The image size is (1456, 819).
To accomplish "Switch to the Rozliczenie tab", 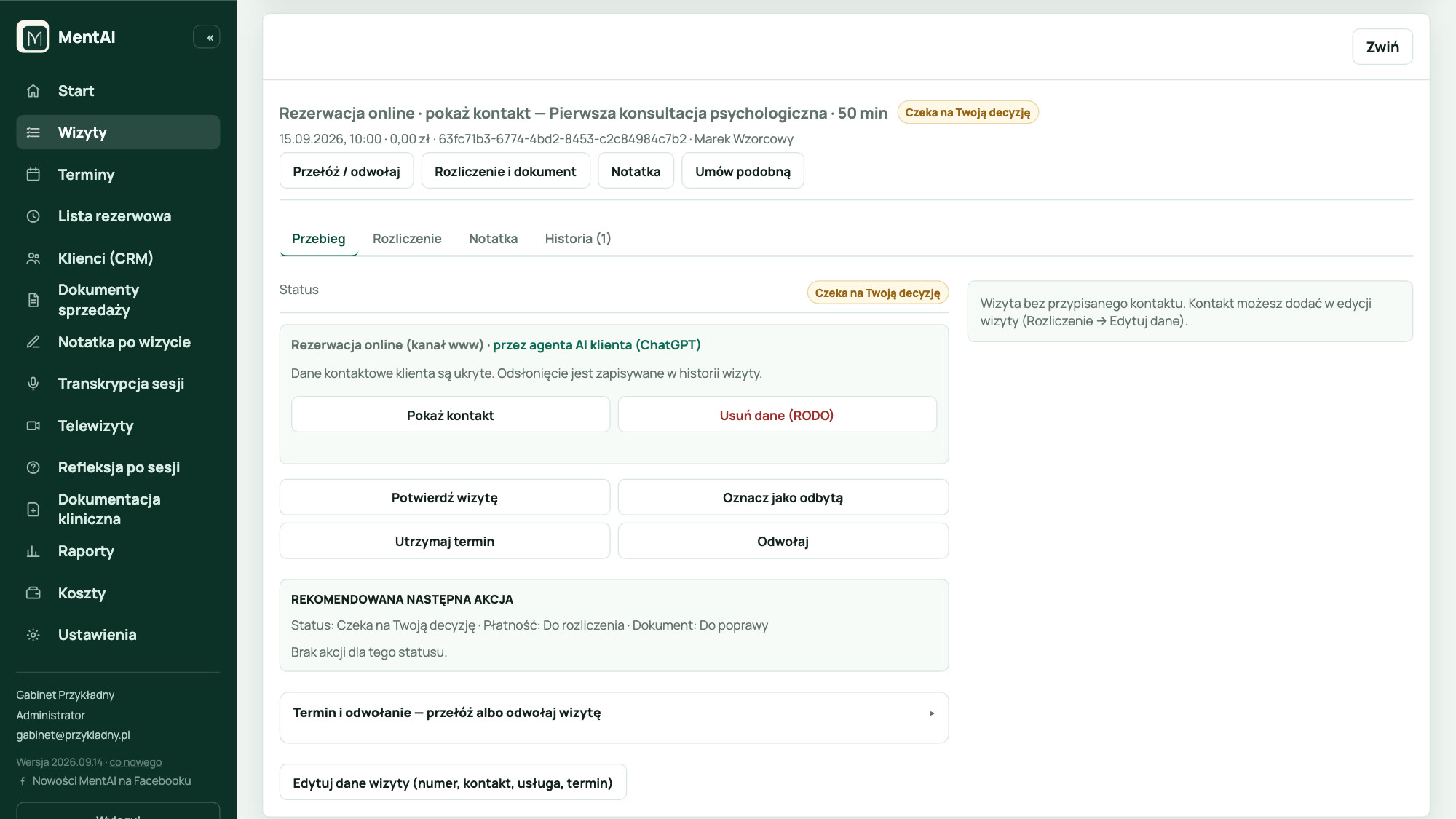I will (407, 239).
